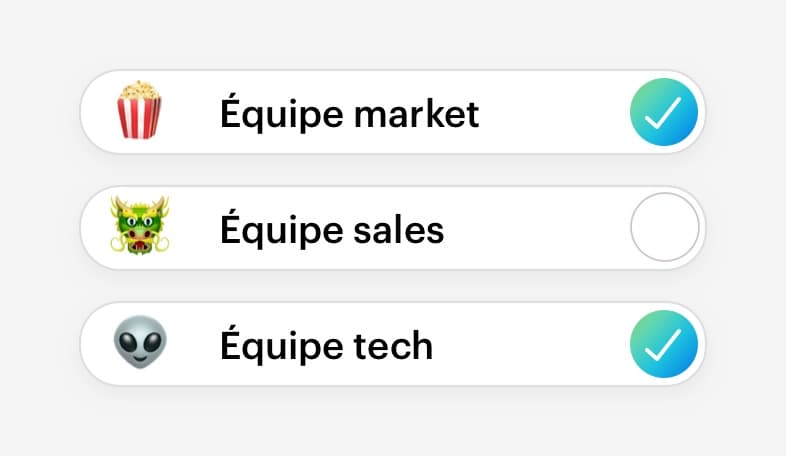Click the grey alien emoji icon
Screen dimensions: 786x456
(140, 342)
